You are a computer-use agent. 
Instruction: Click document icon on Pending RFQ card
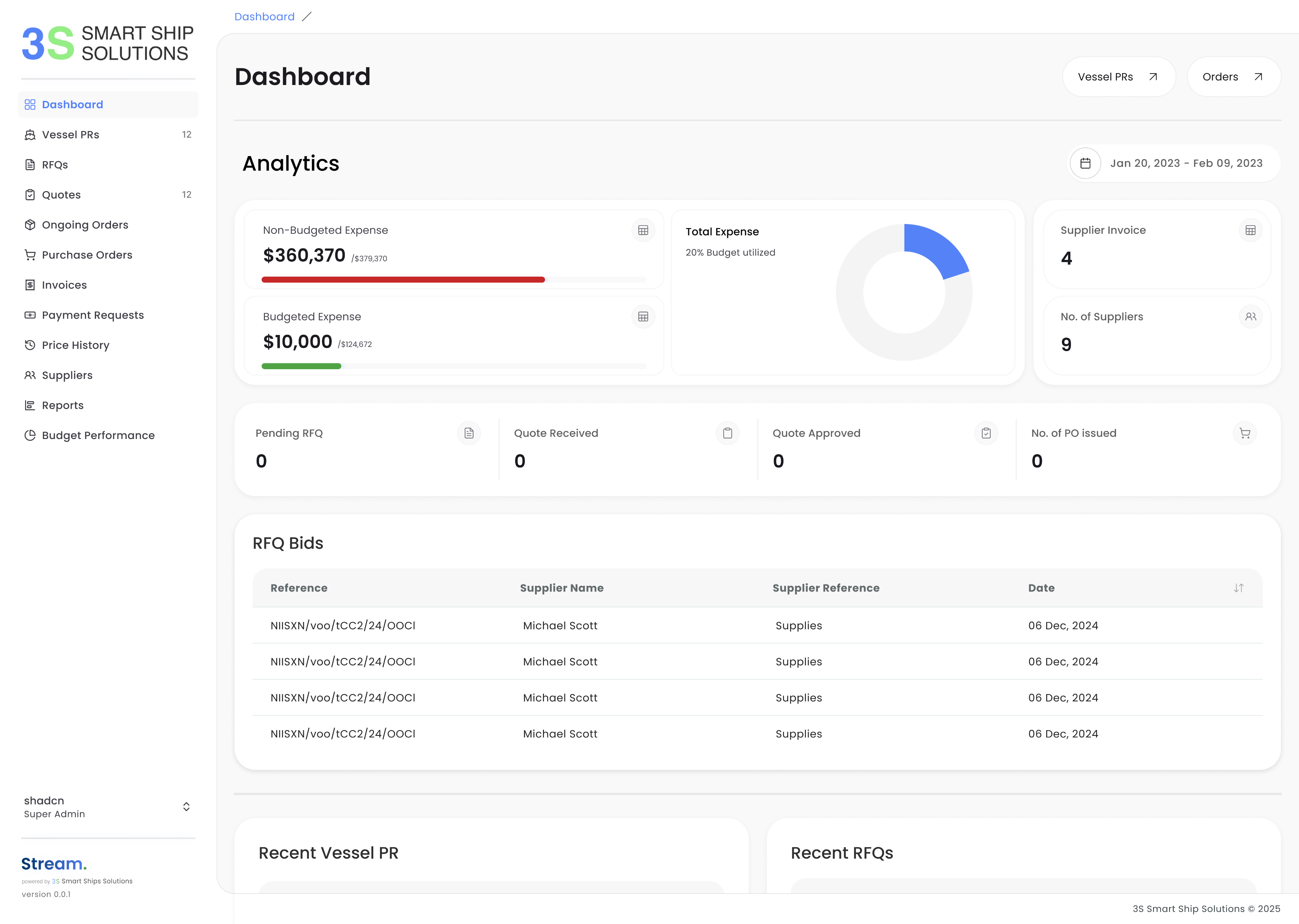pos(469,434)
